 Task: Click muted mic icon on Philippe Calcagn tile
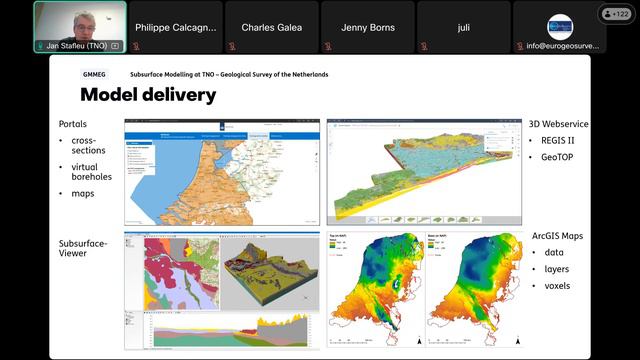coord(136,46)
